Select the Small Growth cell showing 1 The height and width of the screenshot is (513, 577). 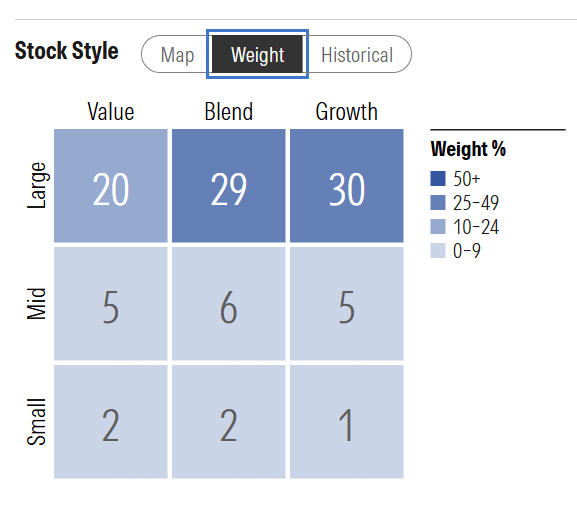point(347,422)
